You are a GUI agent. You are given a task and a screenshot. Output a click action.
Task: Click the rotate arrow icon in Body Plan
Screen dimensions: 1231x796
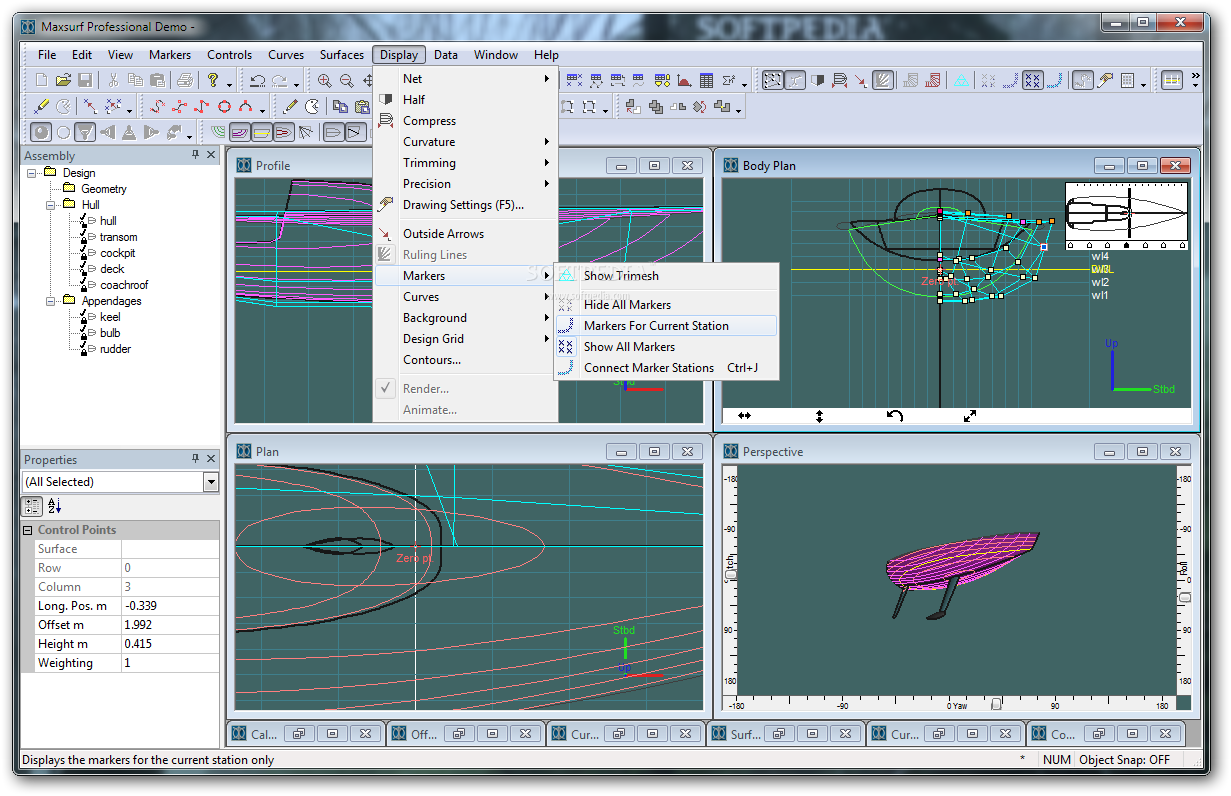coord(895,416)
